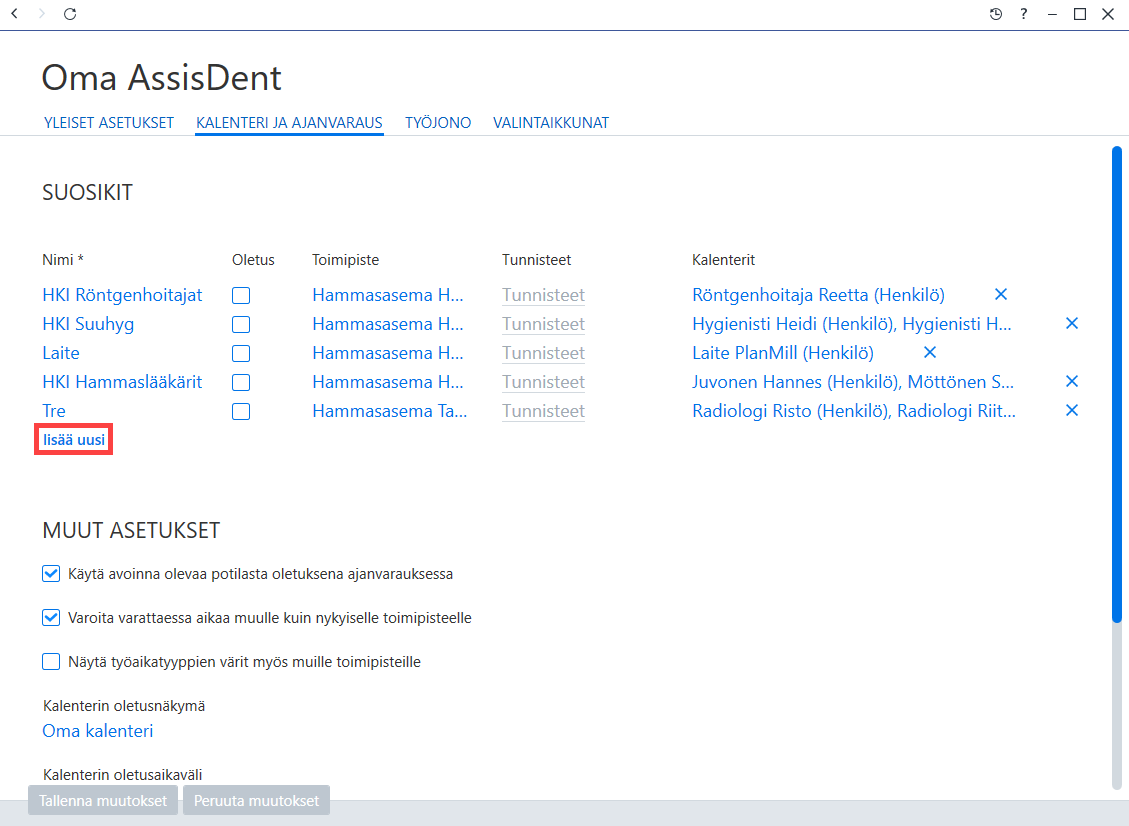
Task: Click the Tunnisteet field for HKI Suuhyg
Action: (x=544, y=324)
